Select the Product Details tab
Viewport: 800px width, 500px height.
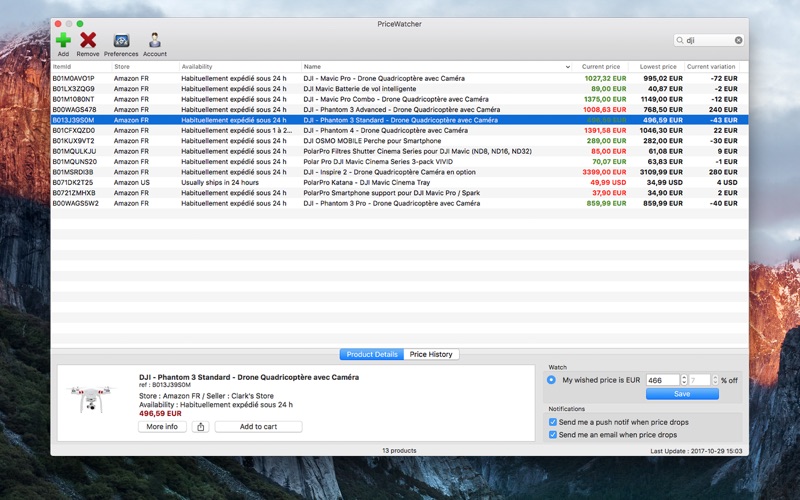point(372,354)
